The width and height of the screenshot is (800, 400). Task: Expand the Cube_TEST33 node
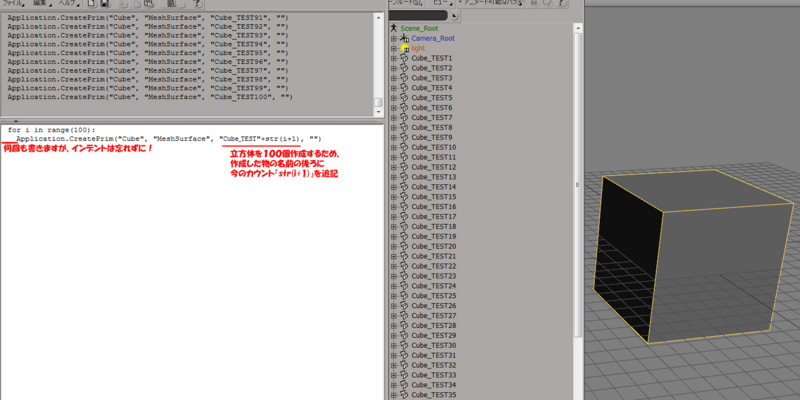click(x=393, y=375)
